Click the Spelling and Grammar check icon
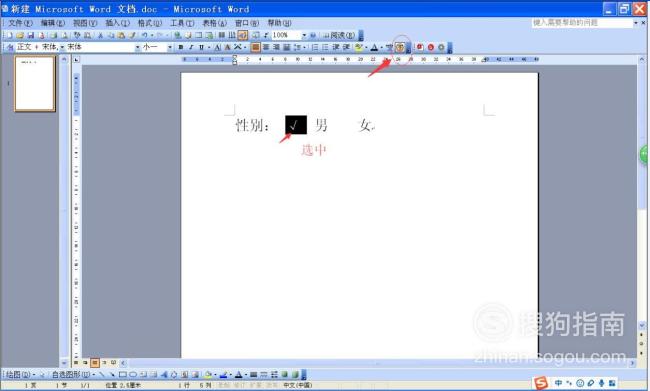650x391 pixels. [77, 35]
